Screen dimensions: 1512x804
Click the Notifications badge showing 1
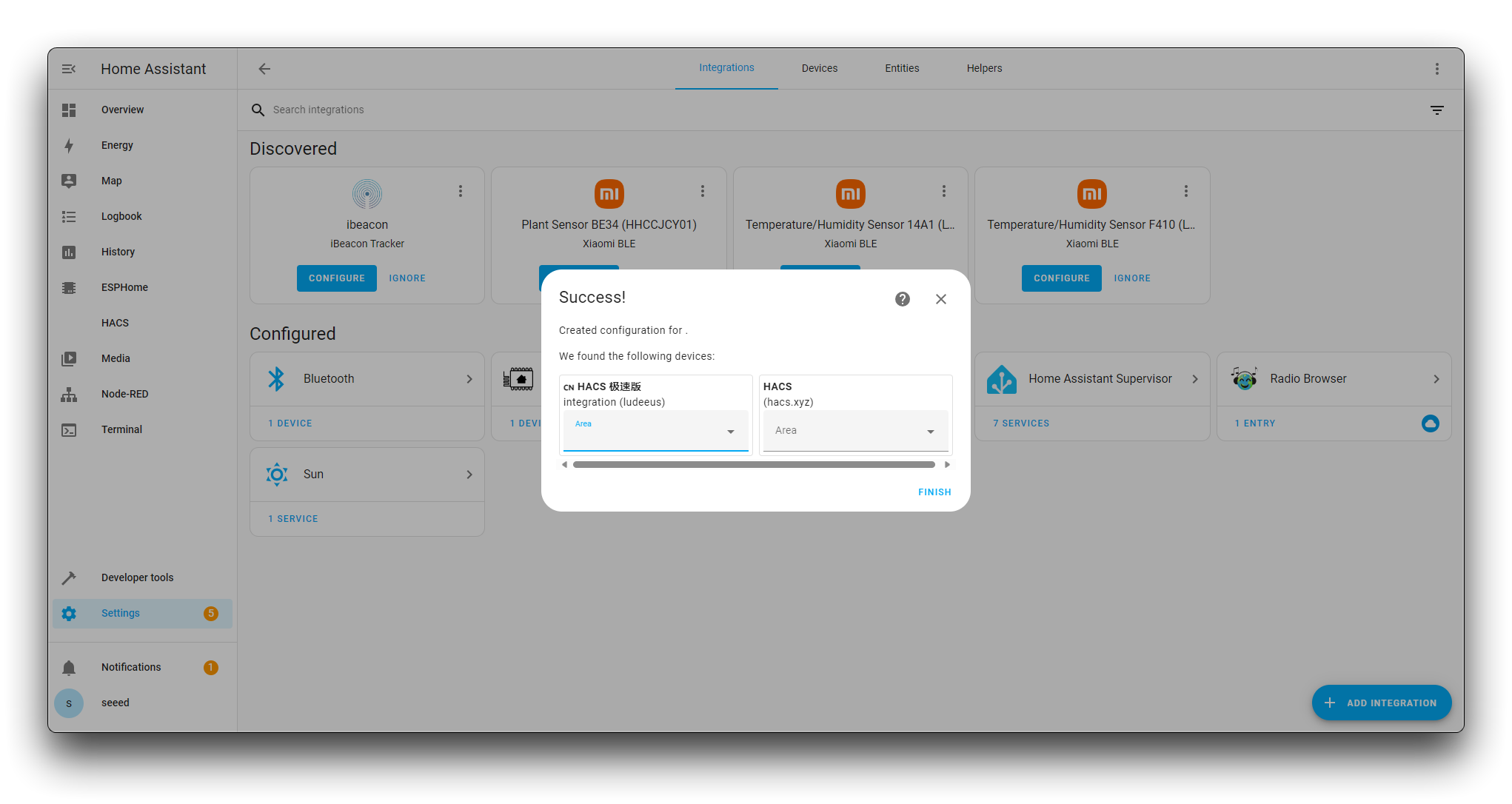(211, 667)
